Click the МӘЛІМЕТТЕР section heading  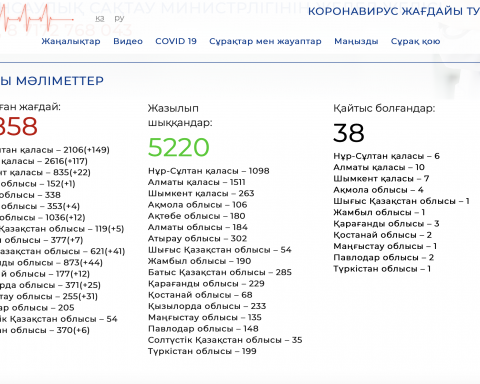coord(60,81)
